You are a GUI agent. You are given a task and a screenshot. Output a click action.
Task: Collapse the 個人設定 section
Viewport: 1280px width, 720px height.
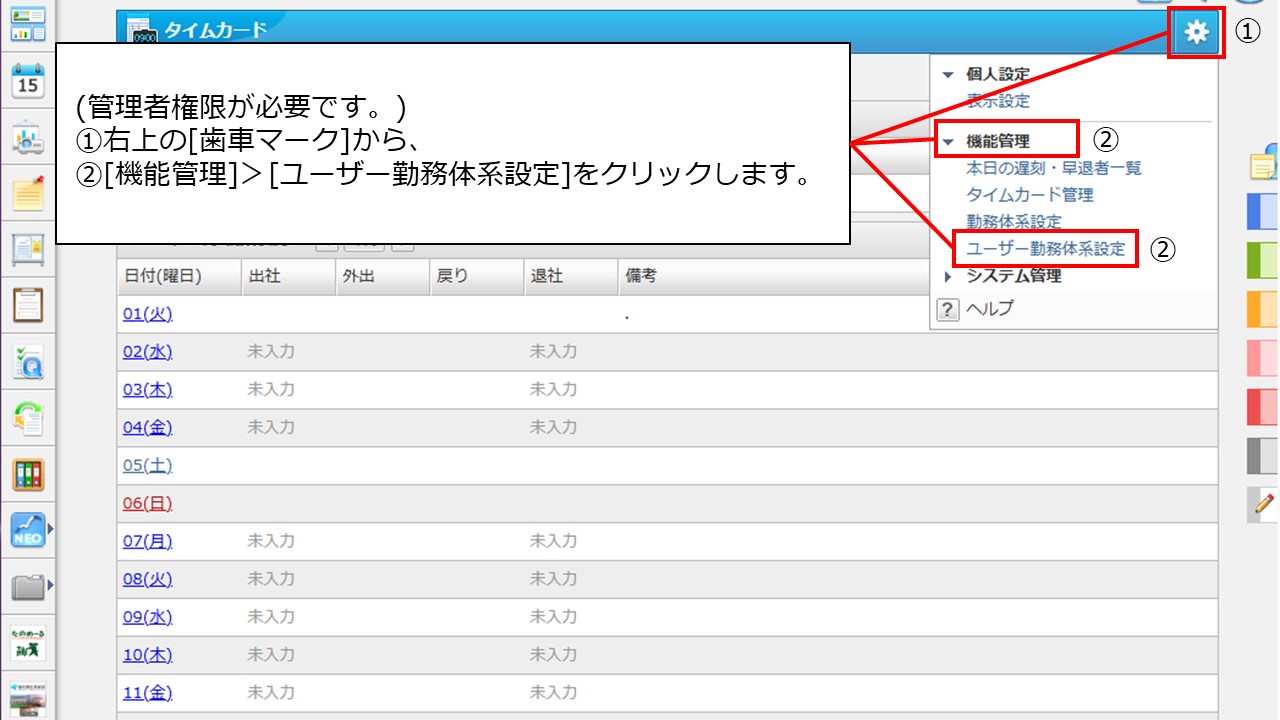[949, 75]
